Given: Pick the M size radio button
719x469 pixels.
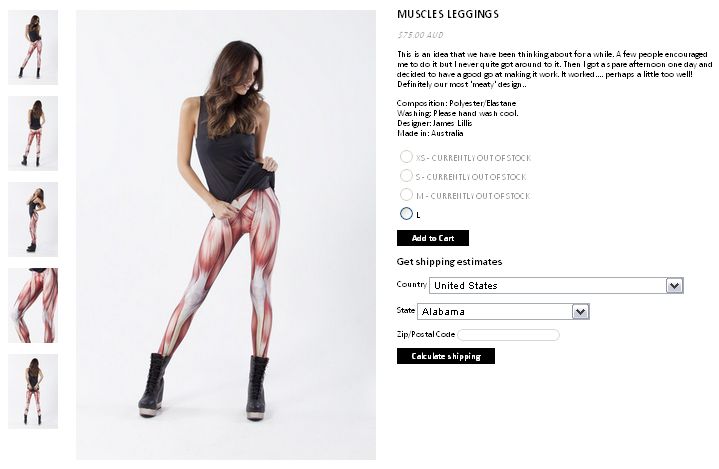Looking at the screenshot, I should point(406,195).
